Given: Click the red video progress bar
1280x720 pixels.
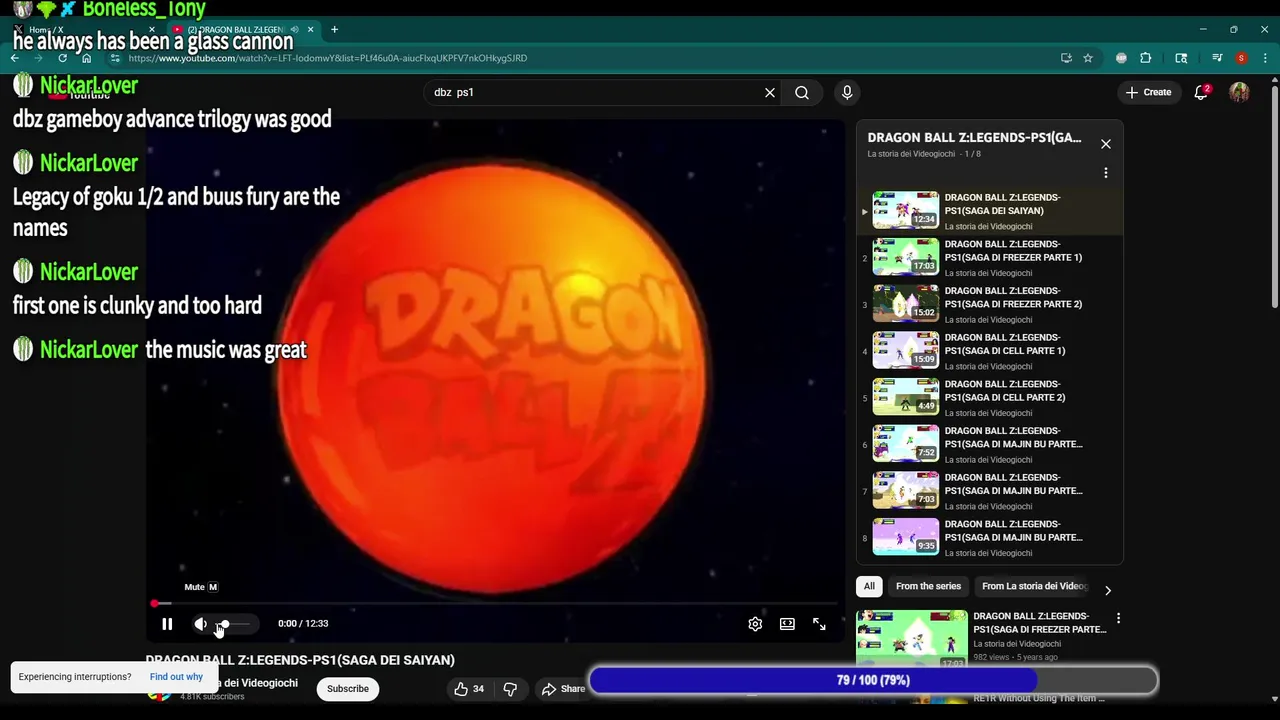Looking at the screenshot, I should (496, 604).
